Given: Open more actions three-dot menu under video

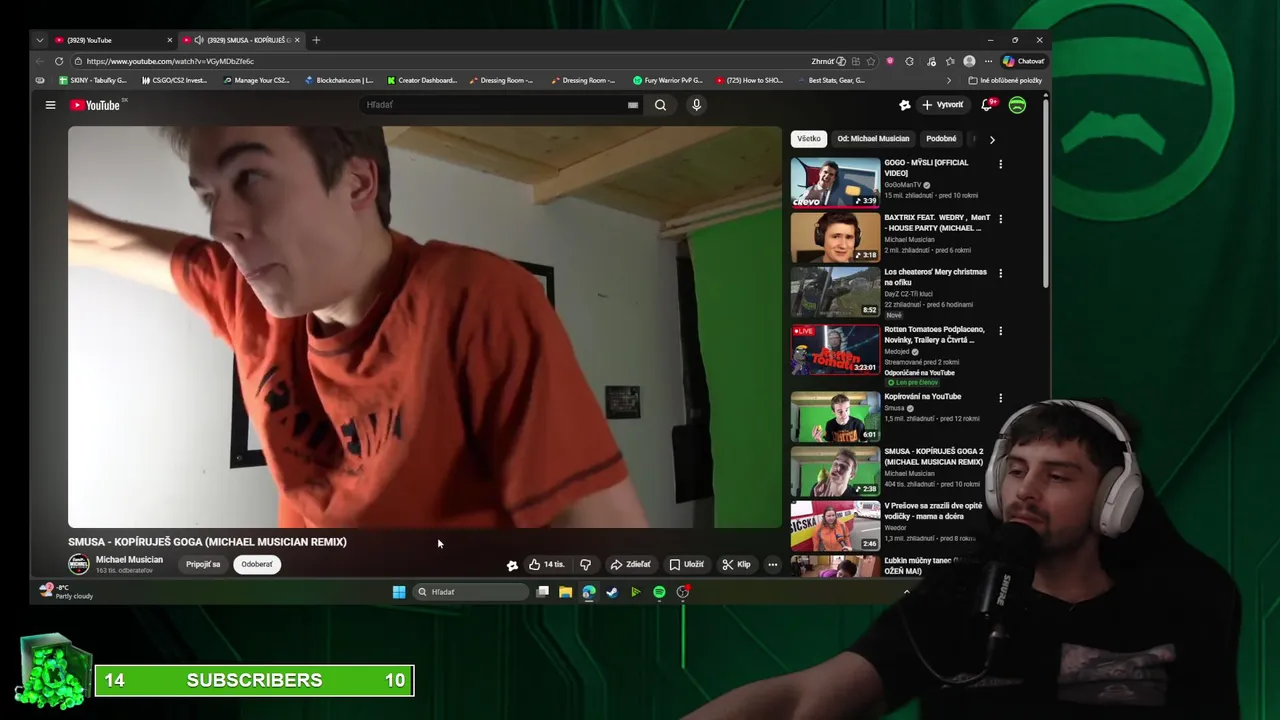Looking at the screenshot, I should [x=772, y=564].
